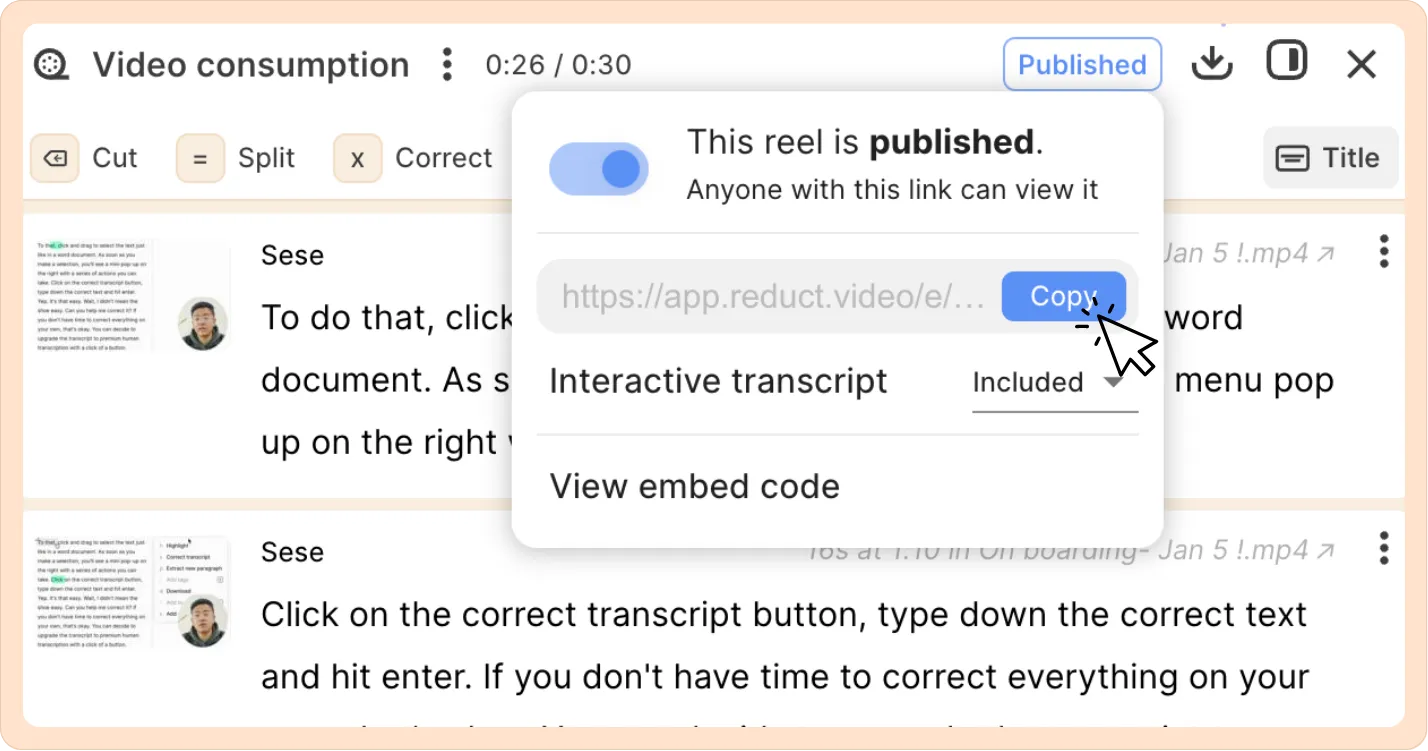Screen dimensions: 1428x751
Task: Select the Cut backspace key icon
Action: pyautogui.click(x=55, y=159)
